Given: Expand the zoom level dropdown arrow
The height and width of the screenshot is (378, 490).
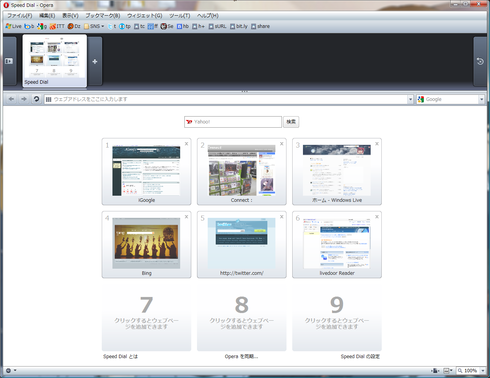Looking at the screenshot, I should [482, 370].
